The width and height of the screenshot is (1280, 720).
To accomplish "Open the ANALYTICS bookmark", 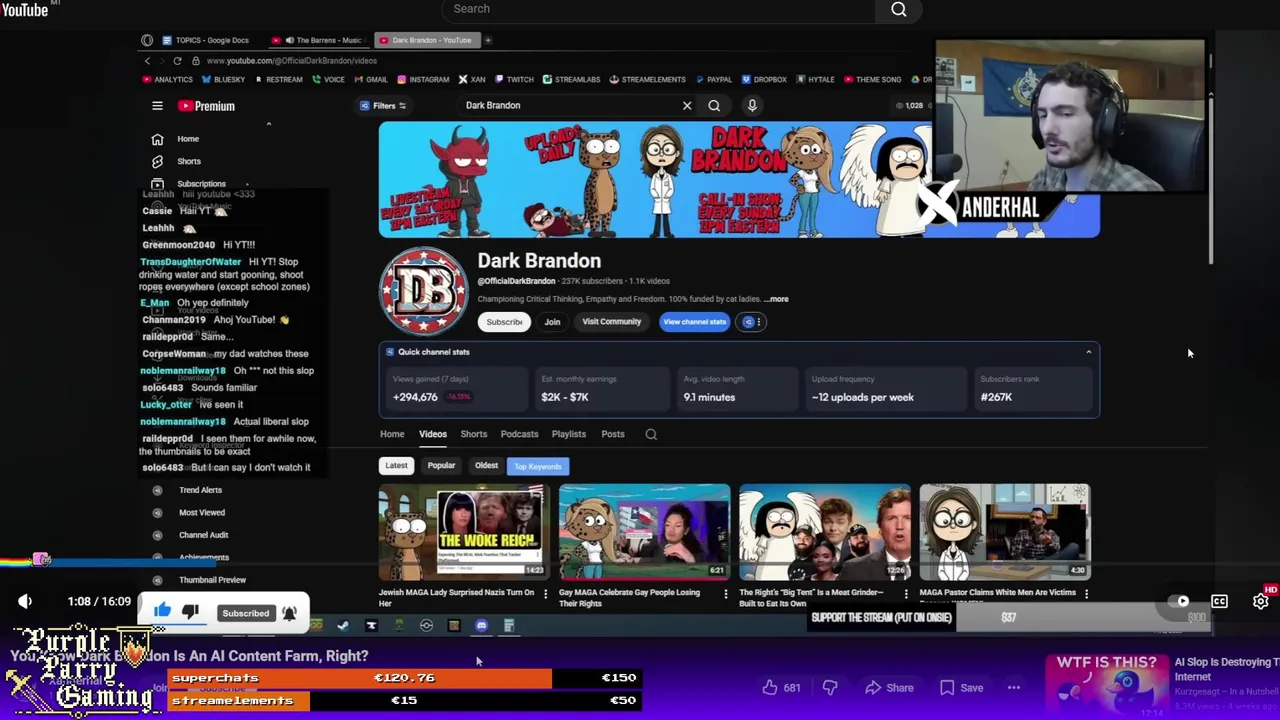I will pyautogui.click(x=167, y=79).
